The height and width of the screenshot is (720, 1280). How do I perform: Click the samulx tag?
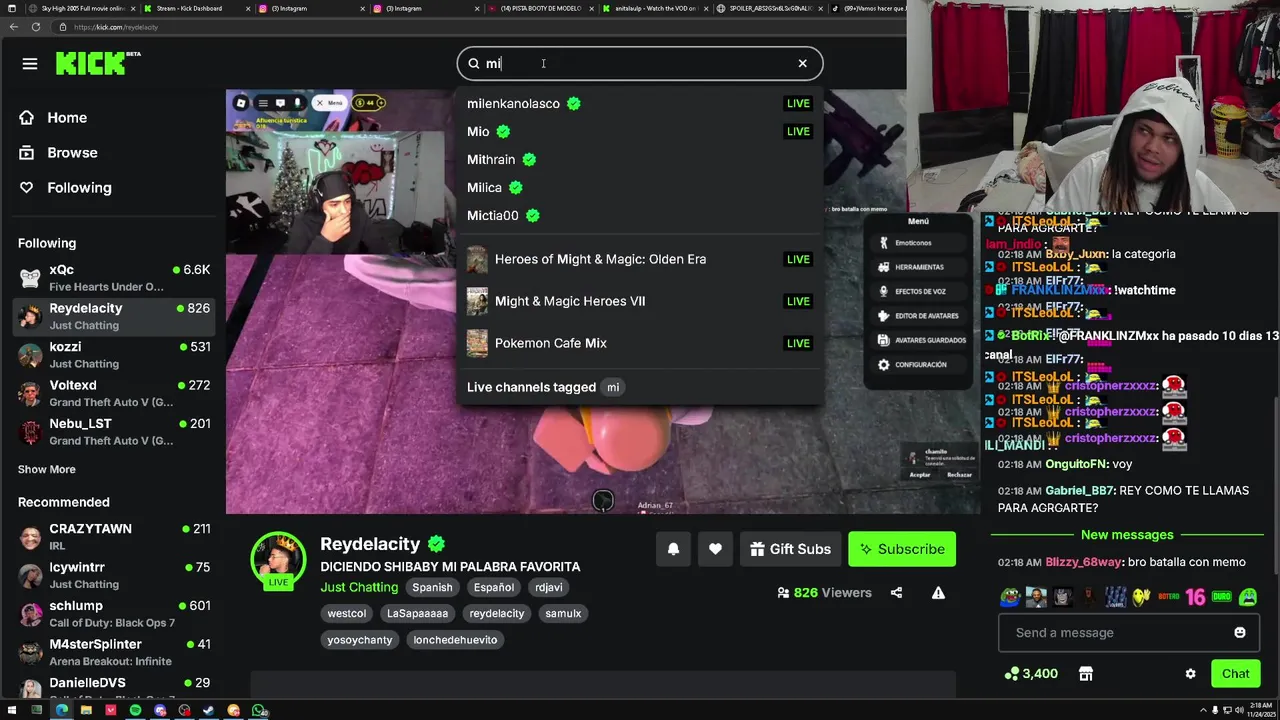click(563, 614)
